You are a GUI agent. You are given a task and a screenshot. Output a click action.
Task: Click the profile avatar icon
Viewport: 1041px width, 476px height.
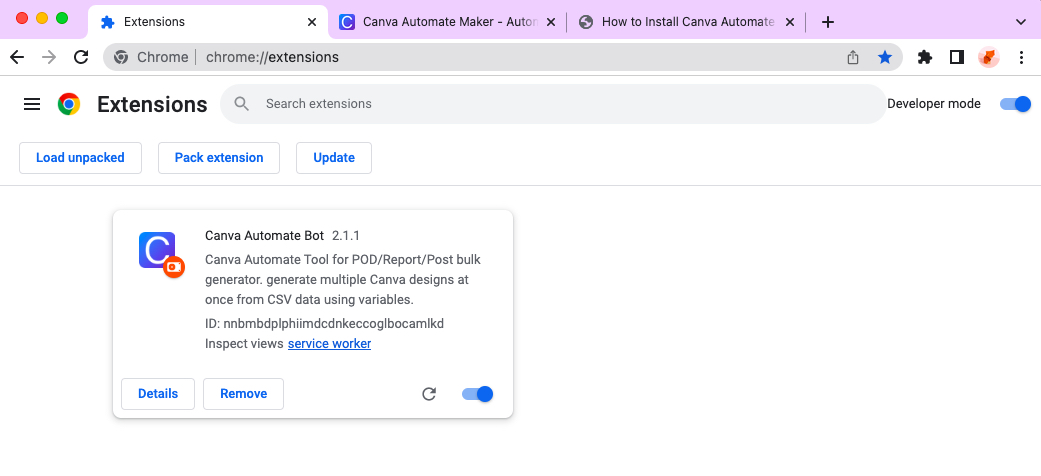(x=988, y=57)
